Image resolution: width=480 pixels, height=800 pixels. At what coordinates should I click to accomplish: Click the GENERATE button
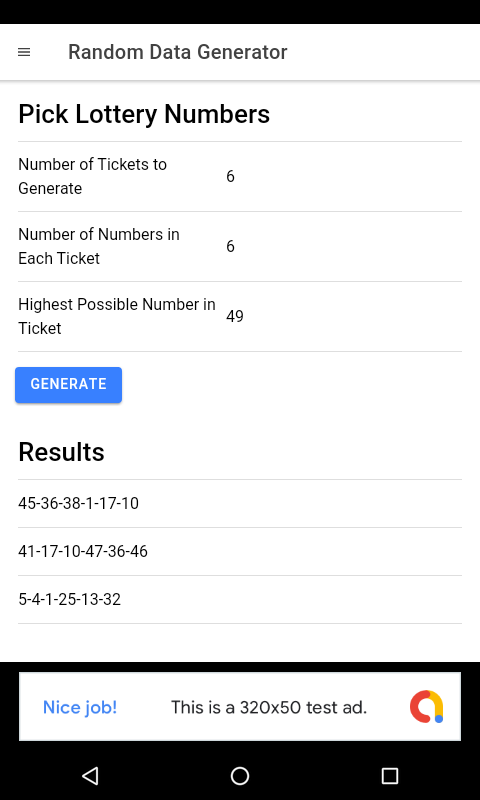[68, 385]
